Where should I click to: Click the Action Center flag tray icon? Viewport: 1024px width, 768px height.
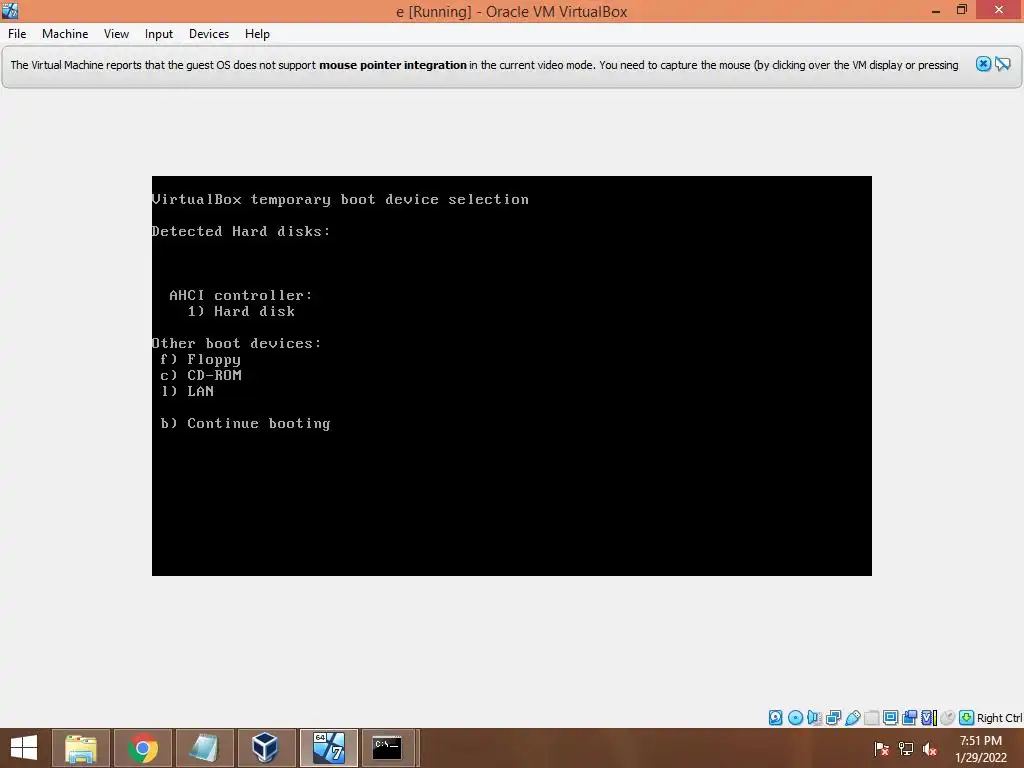coord(881,748)
